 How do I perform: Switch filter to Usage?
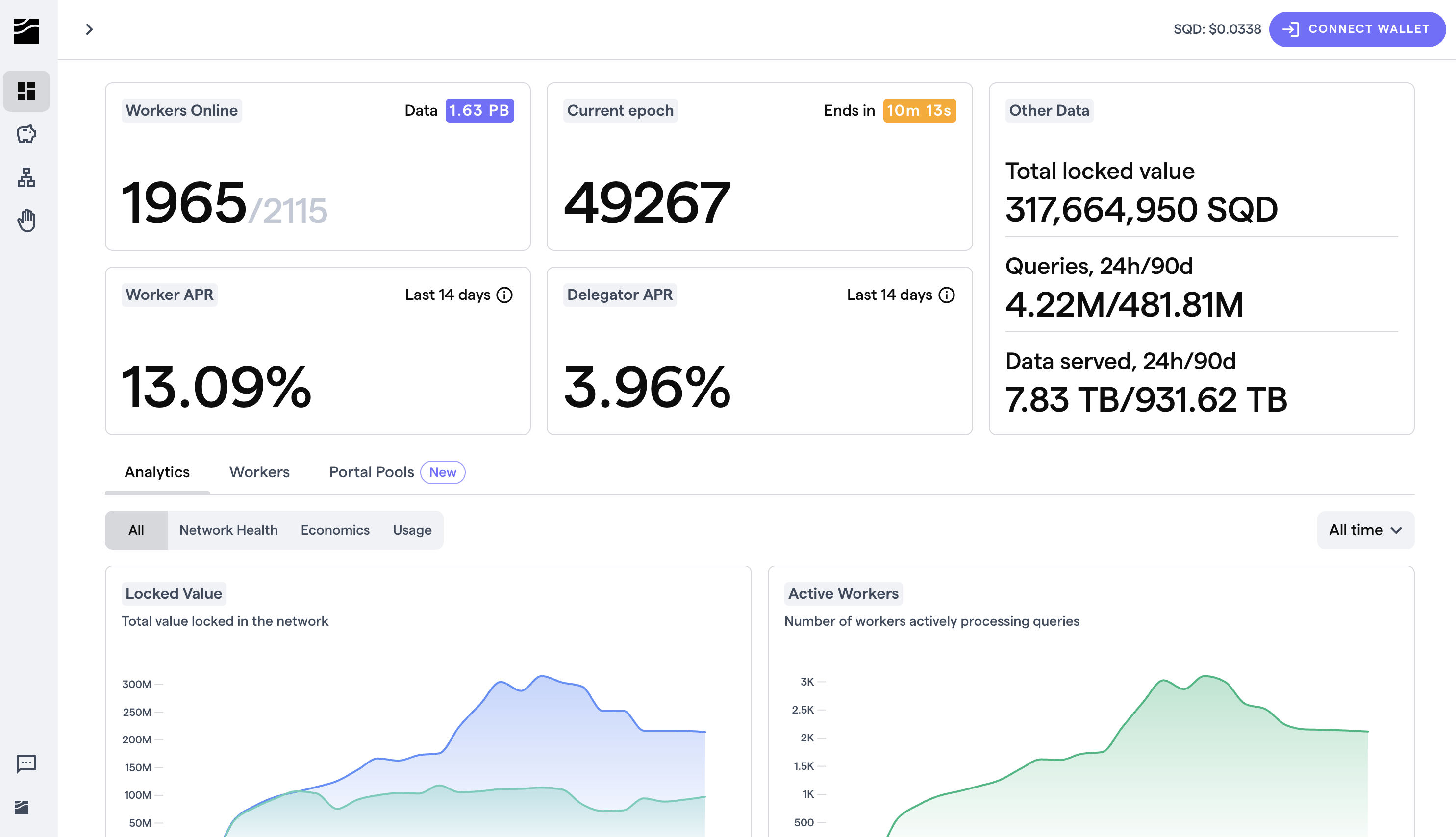point(412,529)
